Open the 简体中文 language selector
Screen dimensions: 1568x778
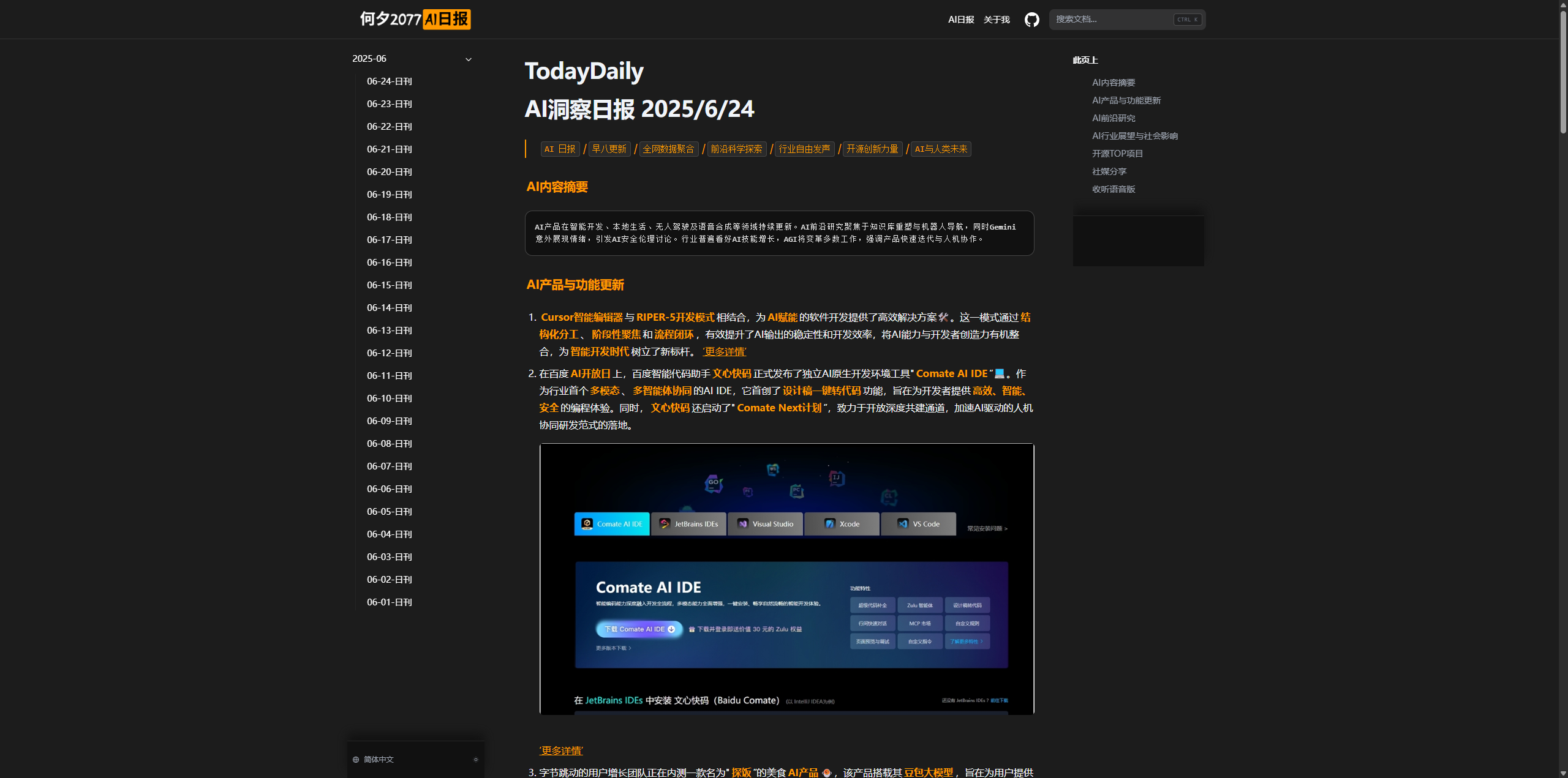(x=379, y=760)
